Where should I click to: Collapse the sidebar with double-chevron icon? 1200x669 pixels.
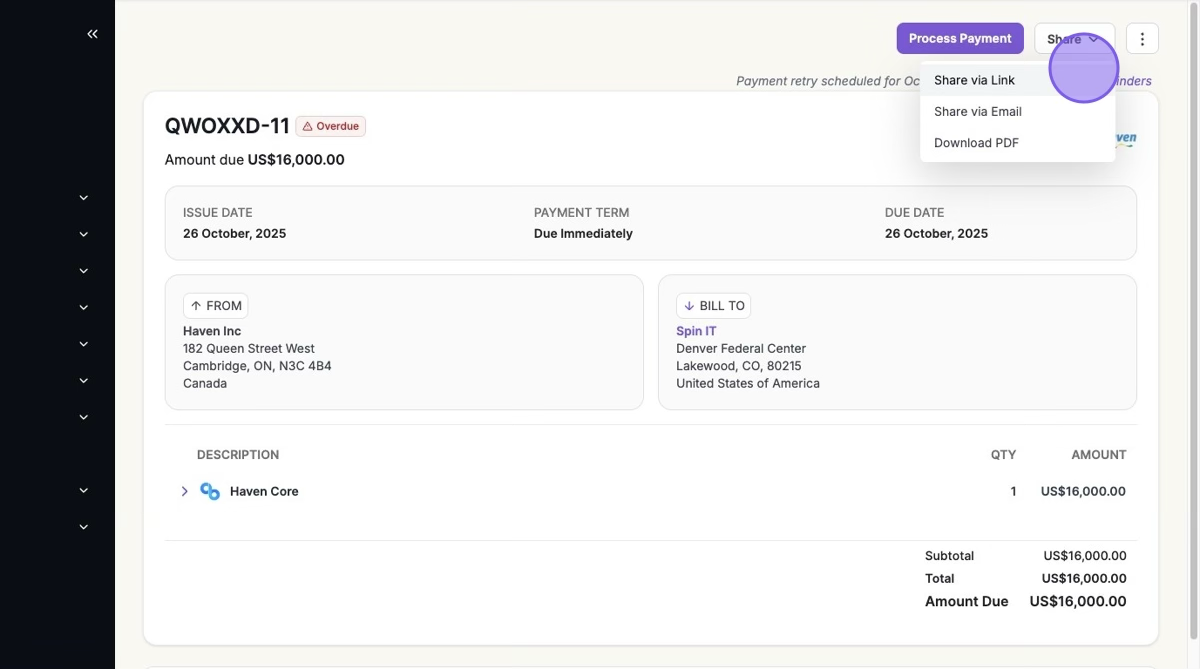[x=92, y=34]
